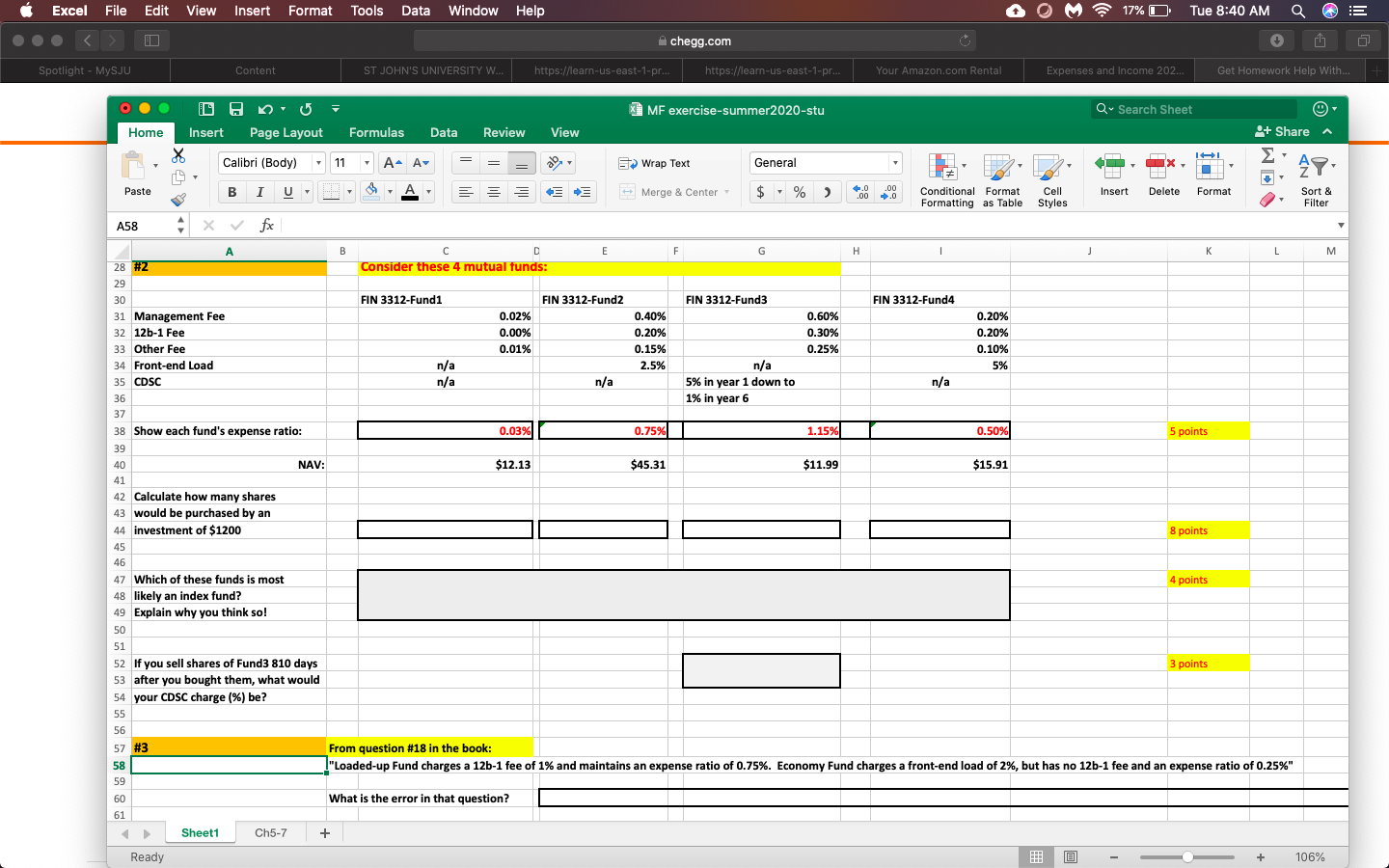The width and height of the screenshot is (1389, 868).
Task: Toggle Italic formatting
Action: 259,192
